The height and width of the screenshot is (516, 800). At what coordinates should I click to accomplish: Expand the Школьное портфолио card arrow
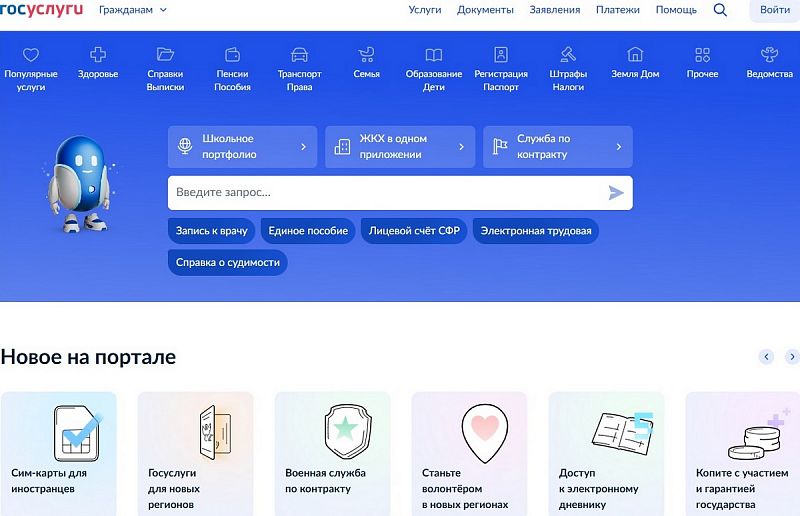coord(304,146)
